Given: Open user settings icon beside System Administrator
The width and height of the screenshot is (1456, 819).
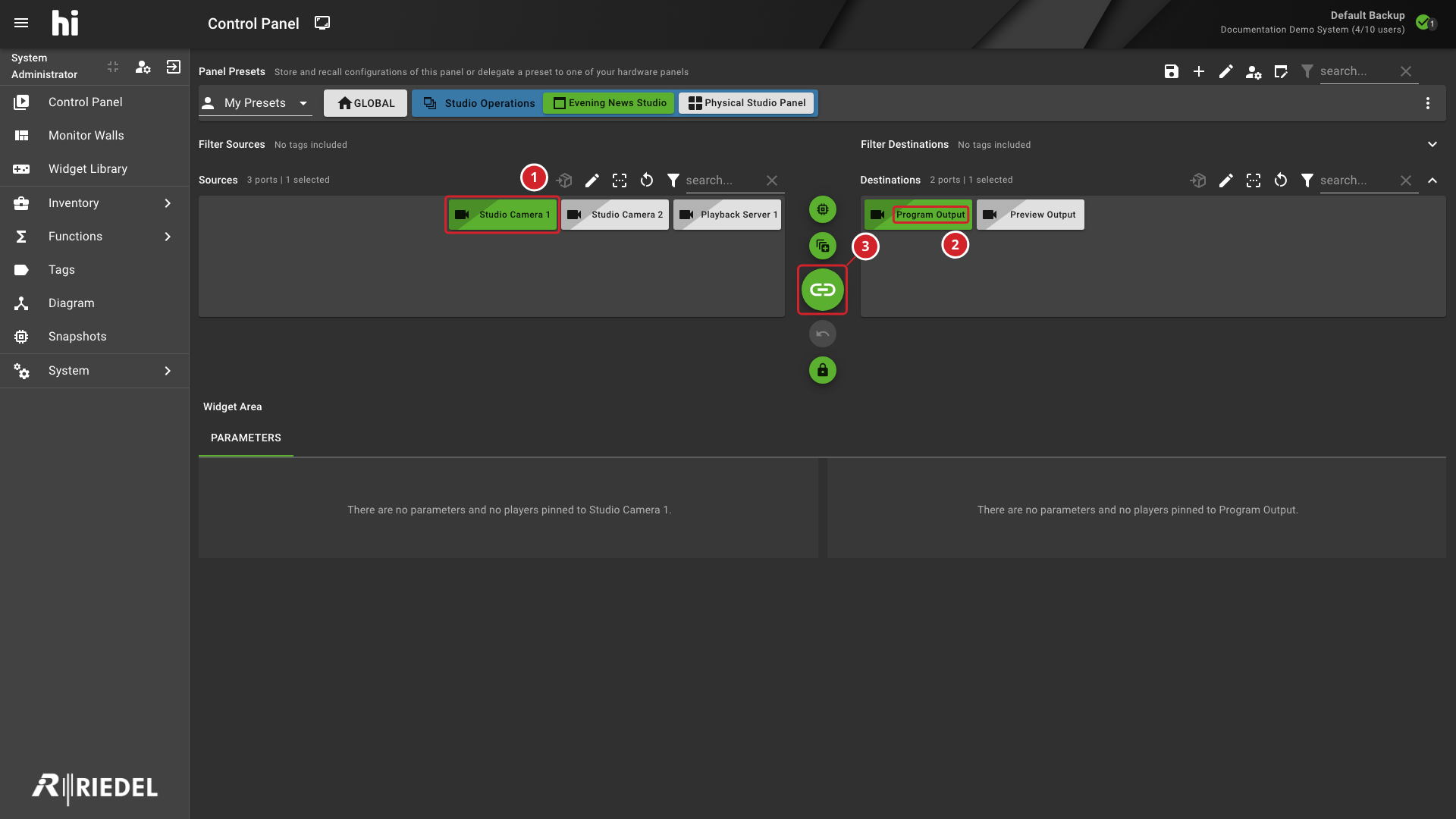Looking at the screenshot, I should coord(143,67).
